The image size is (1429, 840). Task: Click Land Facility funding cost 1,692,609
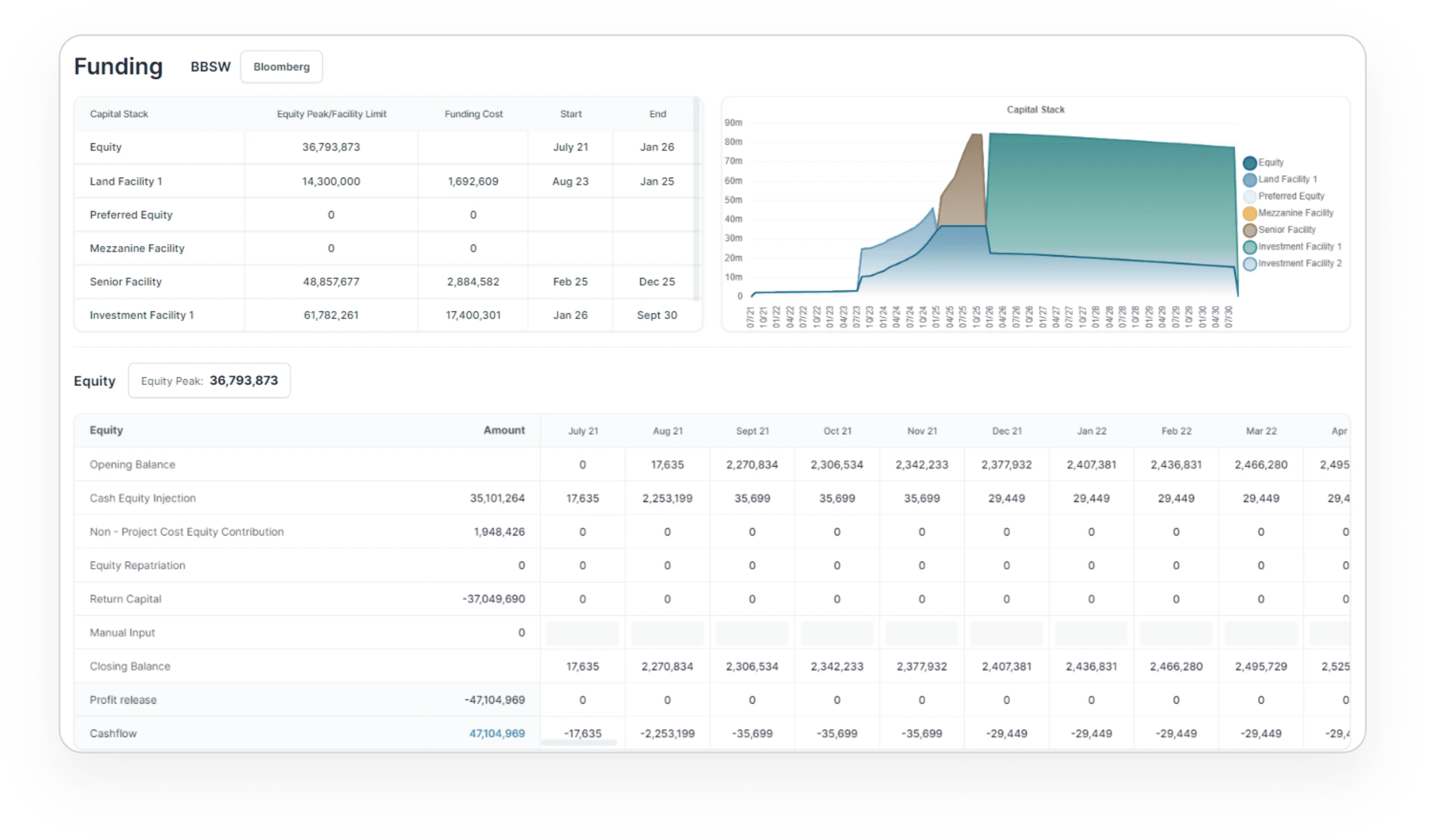[473, 181]
